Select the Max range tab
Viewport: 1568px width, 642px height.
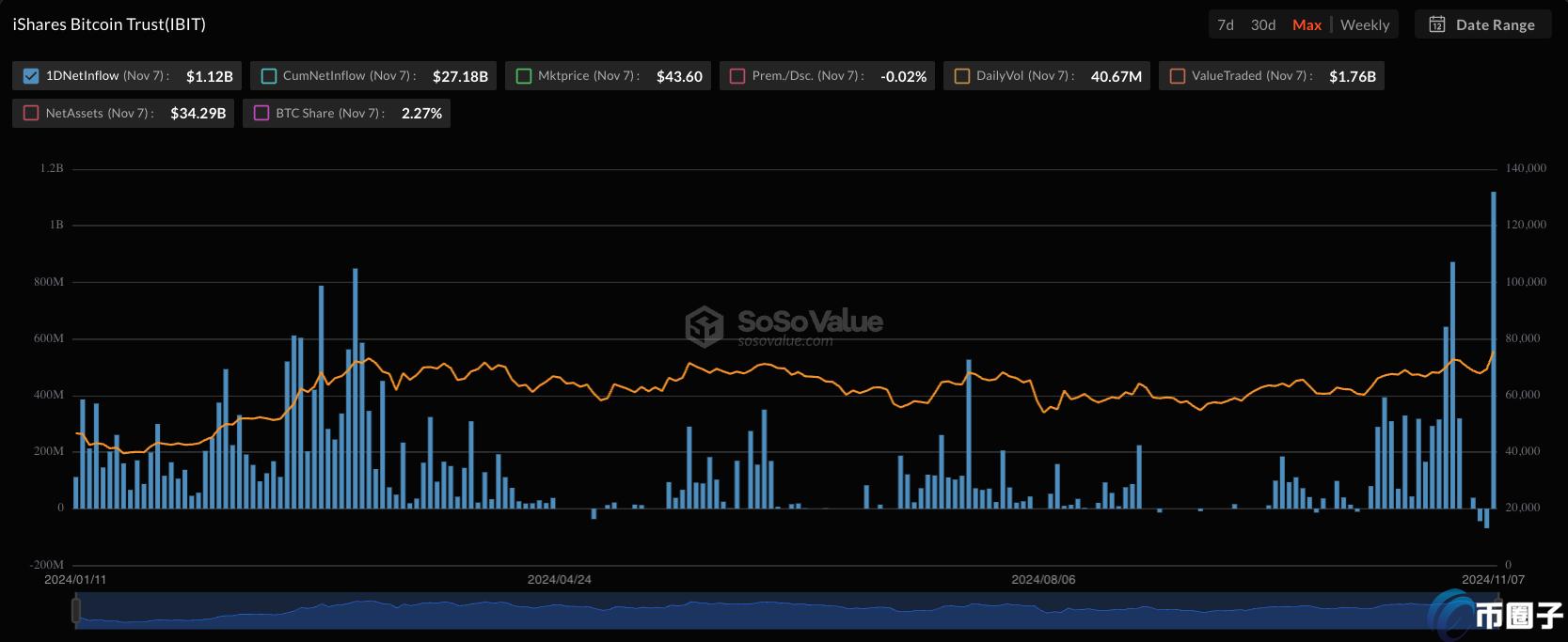point(1307,25)
